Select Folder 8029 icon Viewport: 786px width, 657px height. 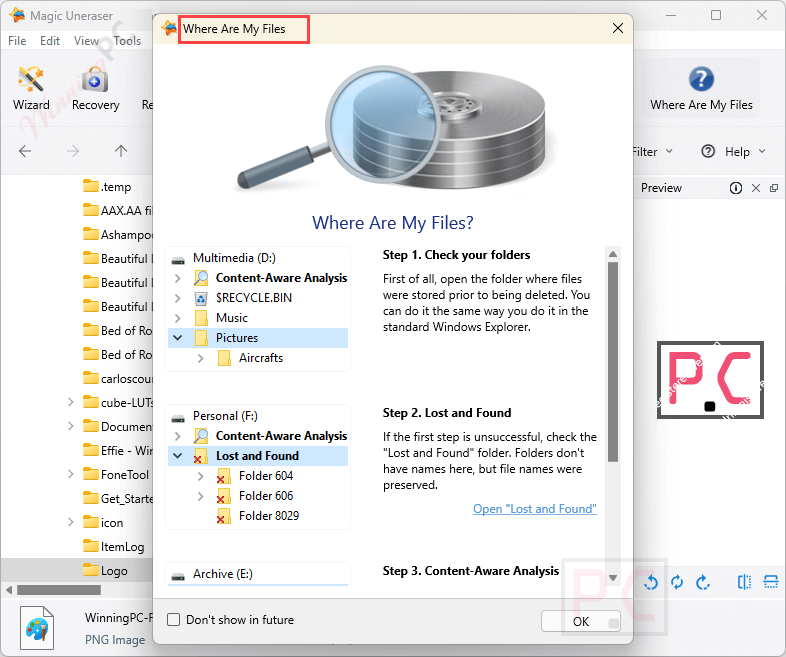[224, 516]
